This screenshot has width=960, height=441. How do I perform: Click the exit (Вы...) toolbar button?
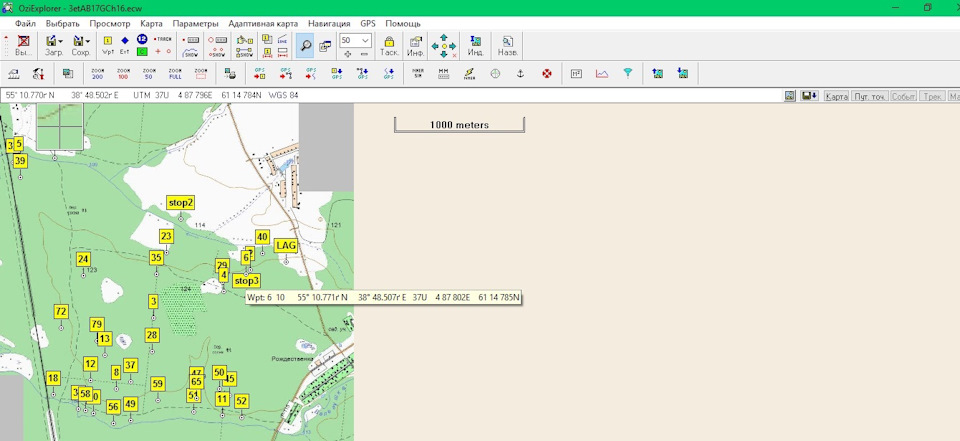click(24, 46)
